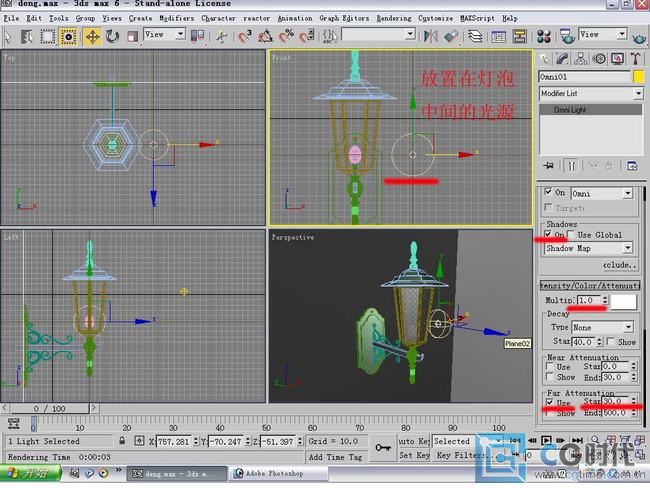Toggle Window/Crossing selection mode

tap(68, 36)
